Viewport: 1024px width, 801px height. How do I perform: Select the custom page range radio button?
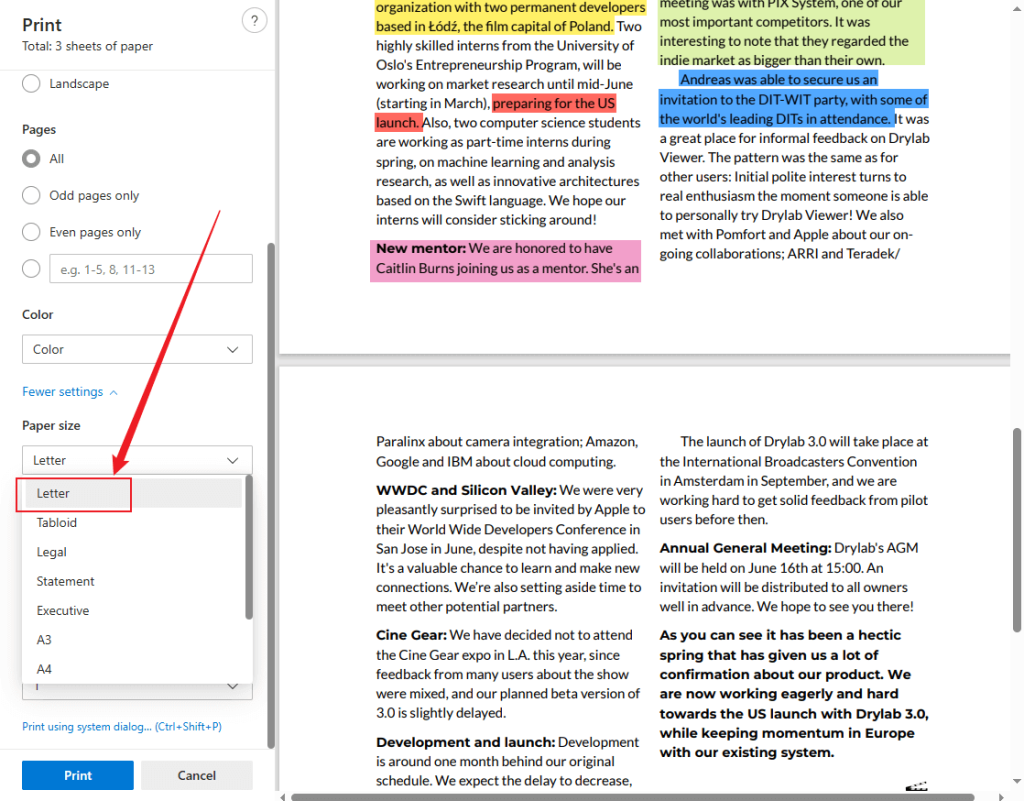(x=32, y=269)
